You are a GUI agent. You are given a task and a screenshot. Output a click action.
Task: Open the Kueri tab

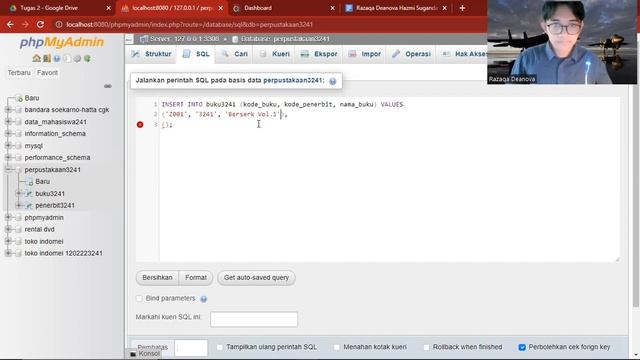click(x=274, y=54)
